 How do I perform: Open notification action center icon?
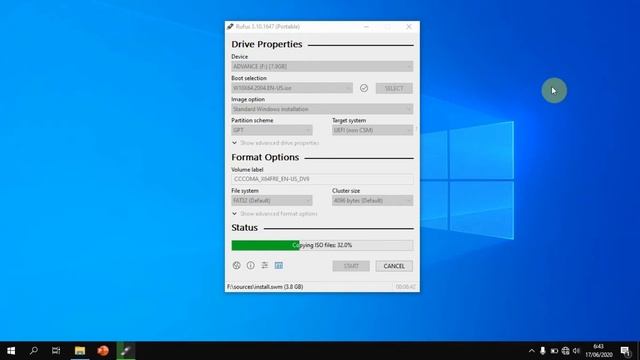pyautogui.click(x=625, y=351)
